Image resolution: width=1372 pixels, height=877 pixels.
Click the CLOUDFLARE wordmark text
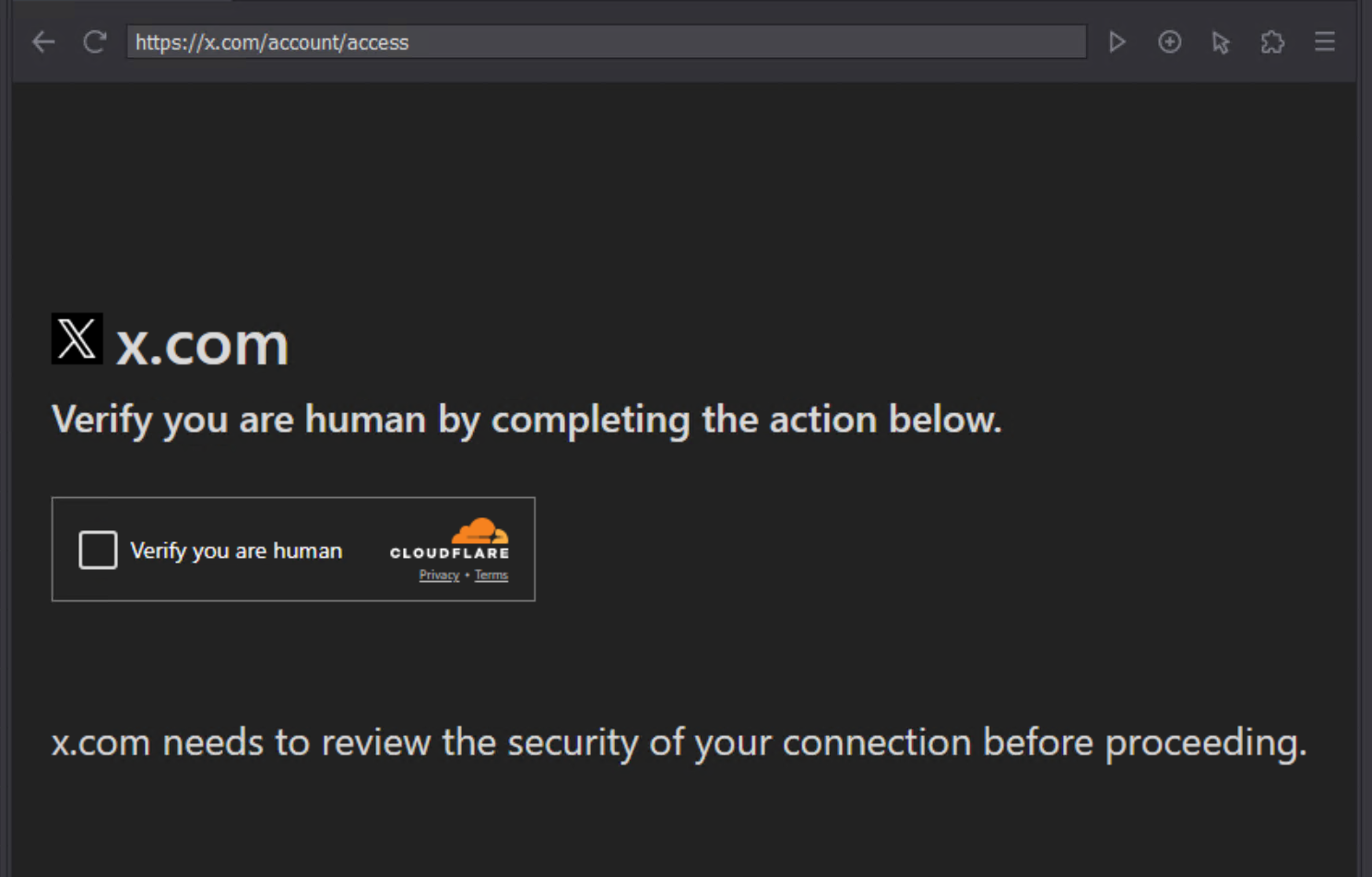(449, 553)
